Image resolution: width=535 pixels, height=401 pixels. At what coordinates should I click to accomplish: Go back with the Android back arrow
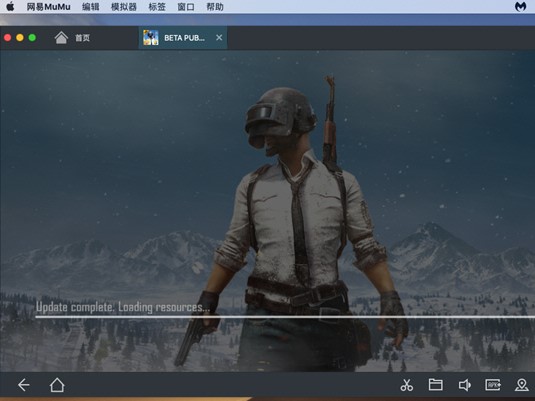point(24,385)
